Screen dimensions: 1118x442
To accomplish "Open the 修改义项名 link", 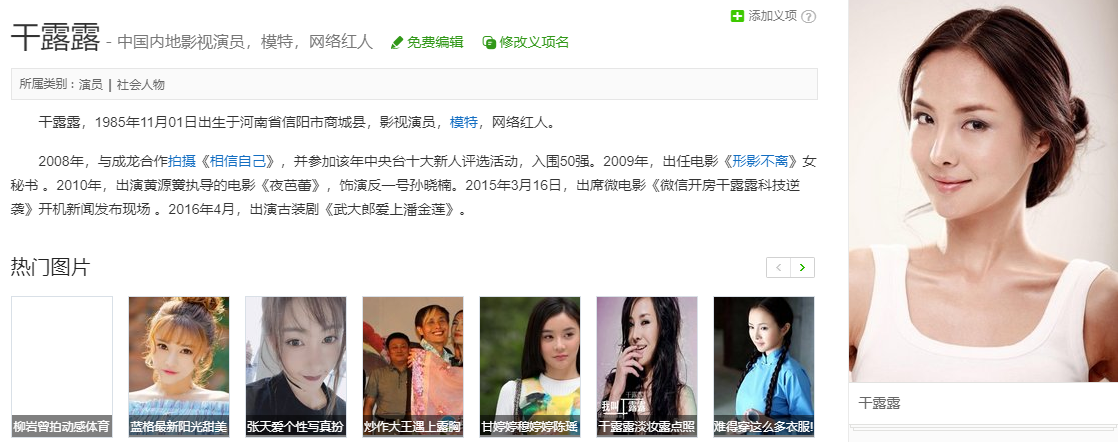I will 534,42.
